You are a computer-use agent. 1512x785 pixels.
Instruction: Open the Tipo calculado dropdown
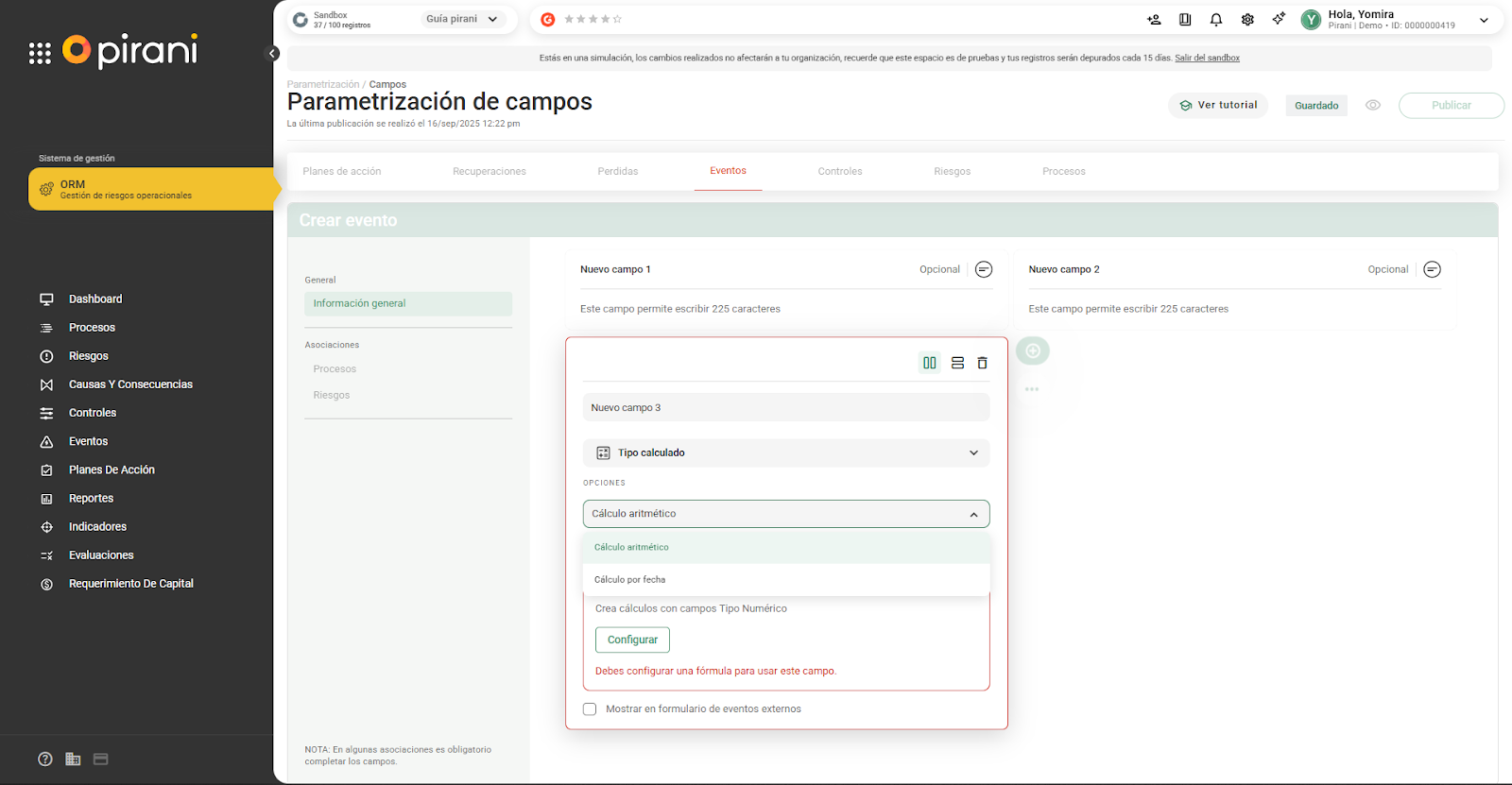point(785,453)
